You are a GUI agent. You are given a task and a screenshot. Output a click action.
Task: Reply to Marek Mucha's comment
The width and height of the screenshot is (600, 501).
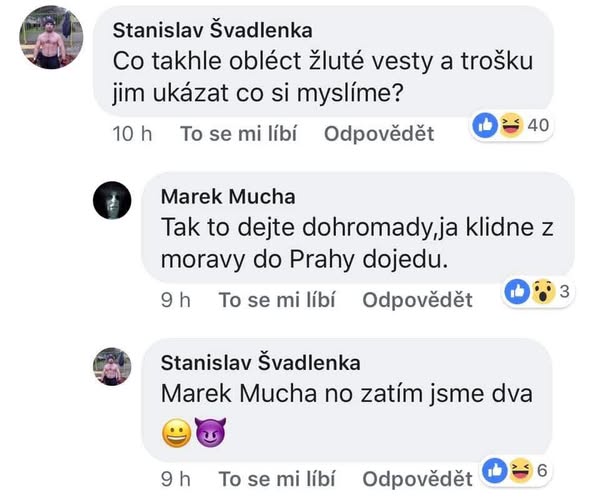click(x=417, y=300)
